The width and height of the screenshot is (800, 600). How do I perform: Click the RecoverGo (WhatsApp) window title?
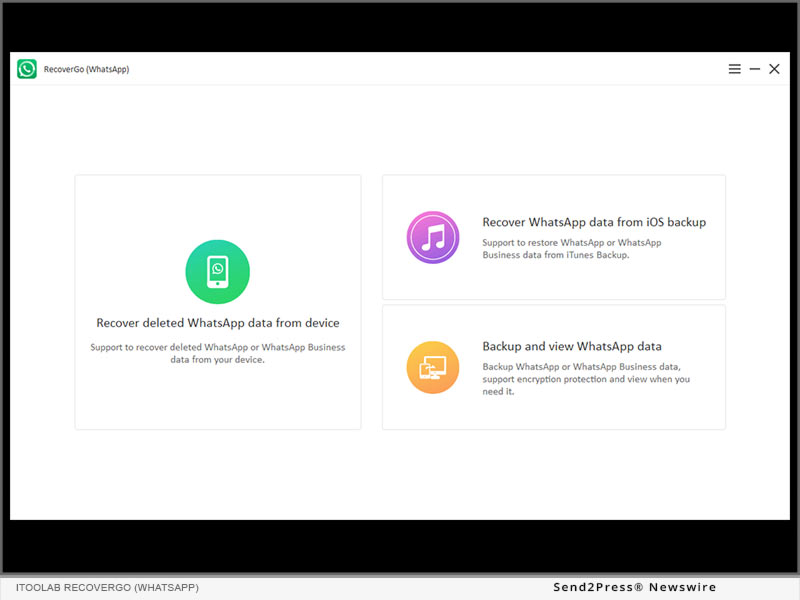pos(86,69)
